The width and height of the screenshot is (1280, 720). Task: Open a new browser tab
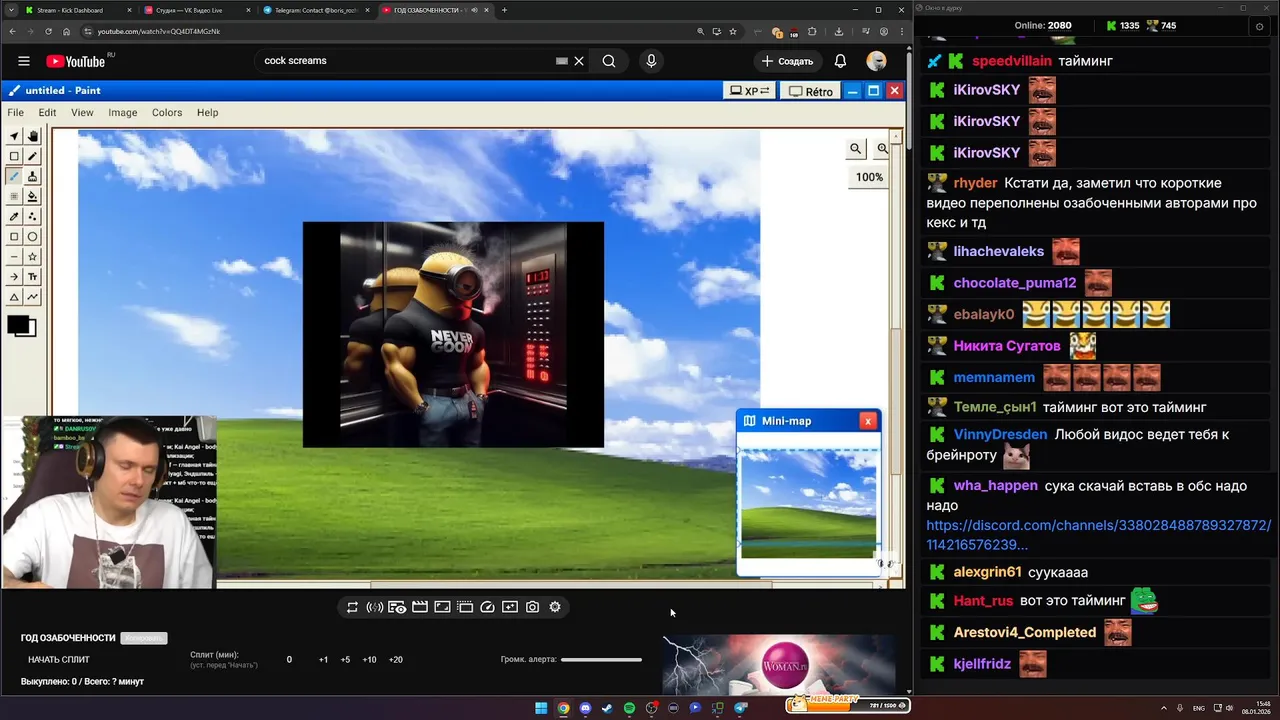tap(504, 10)
